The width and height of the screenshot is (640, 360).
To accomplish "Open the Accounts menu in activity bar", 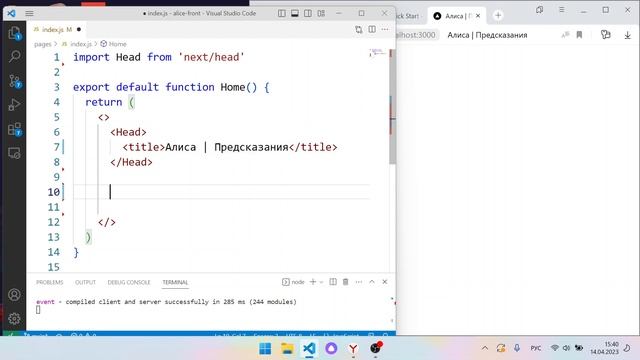I will 14,295.
